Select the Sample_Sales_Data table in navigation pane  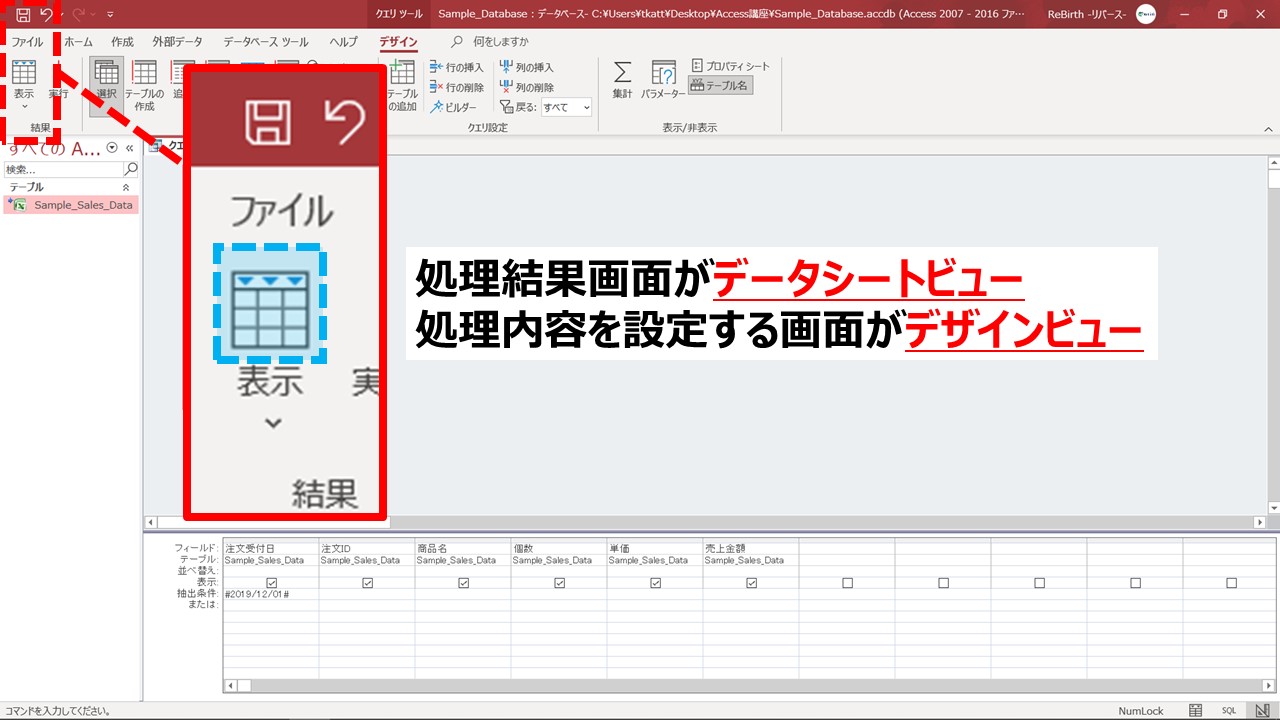tap(82, 205)
